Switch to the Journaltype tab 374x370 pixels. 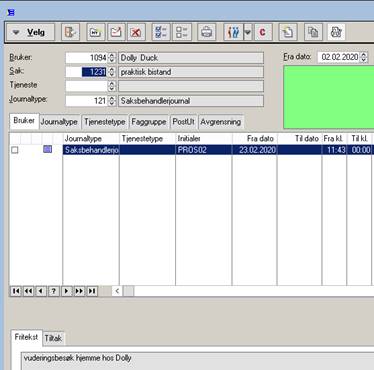(x=59, y=122)
